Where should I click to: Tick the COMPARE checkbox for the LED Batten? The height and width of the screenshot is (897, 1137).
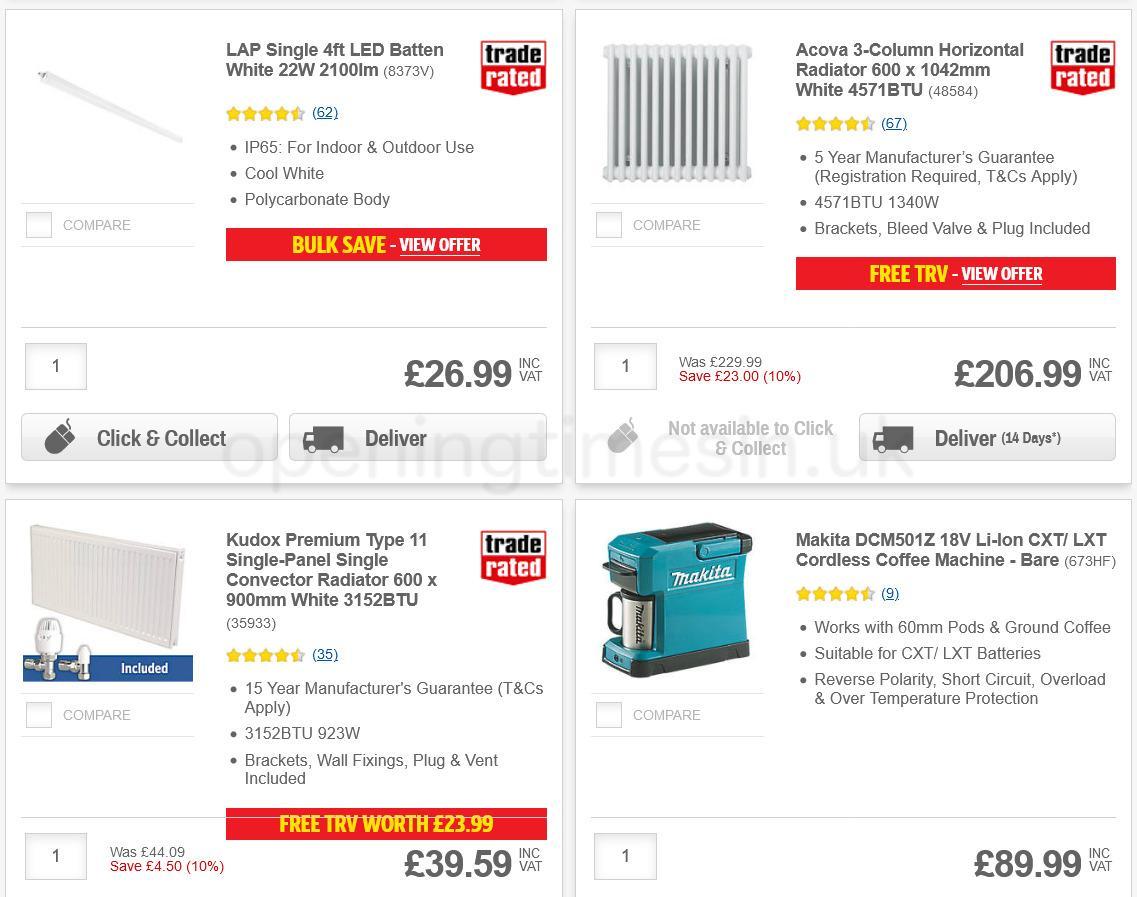[x=38, y=225]
